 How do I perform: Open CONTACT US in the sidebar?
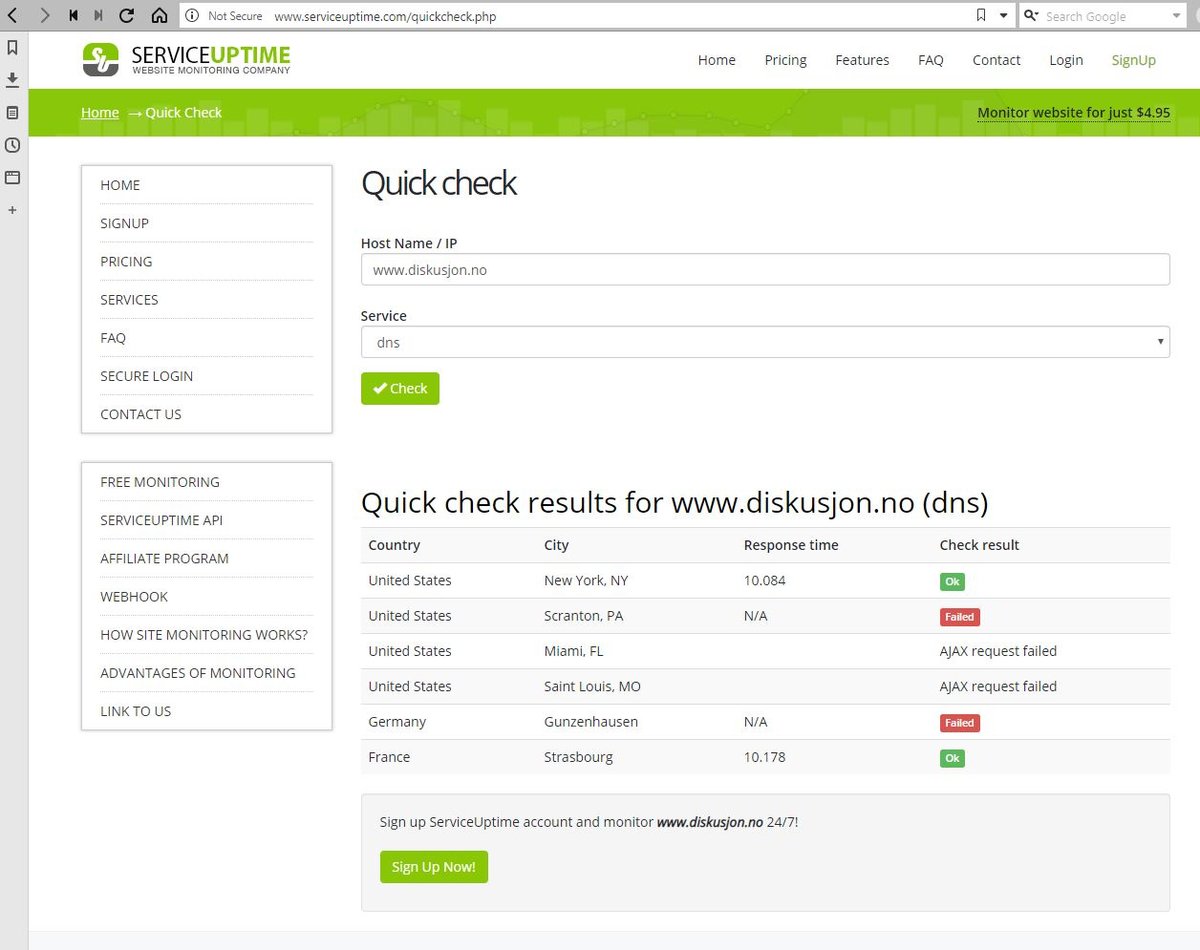pos(141,414)
